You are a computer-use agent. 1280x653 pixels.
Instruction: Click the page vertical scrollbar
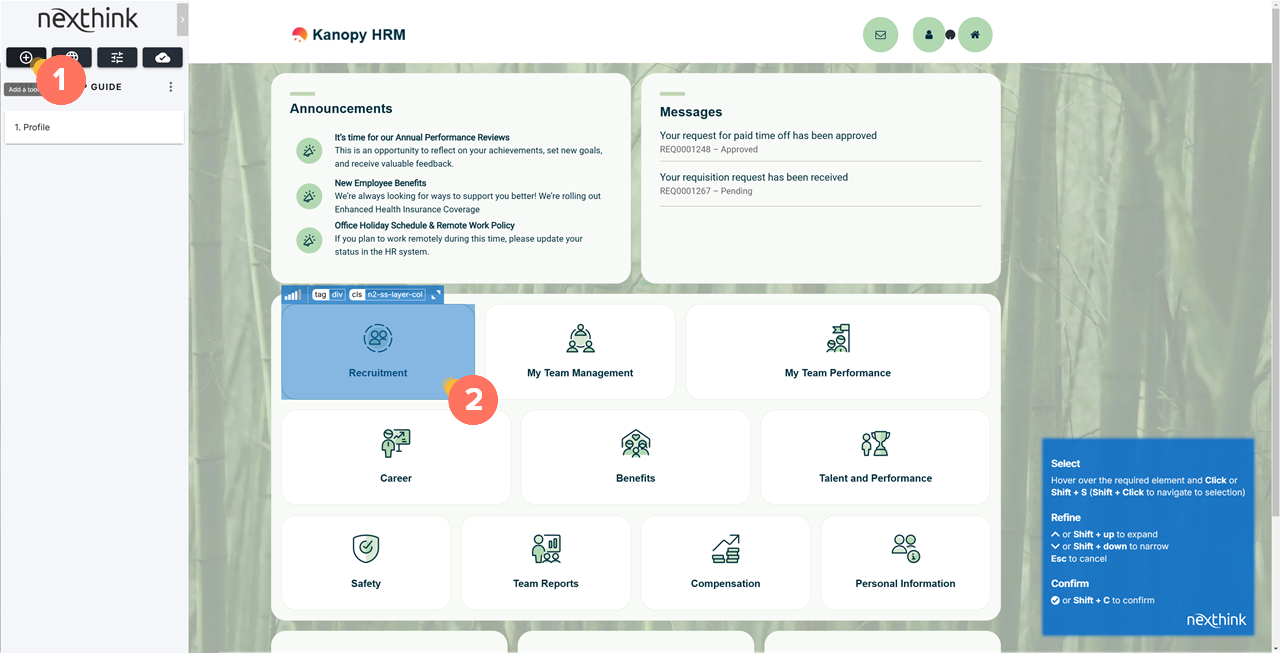pyautogui.click(x=1274, y=300)
